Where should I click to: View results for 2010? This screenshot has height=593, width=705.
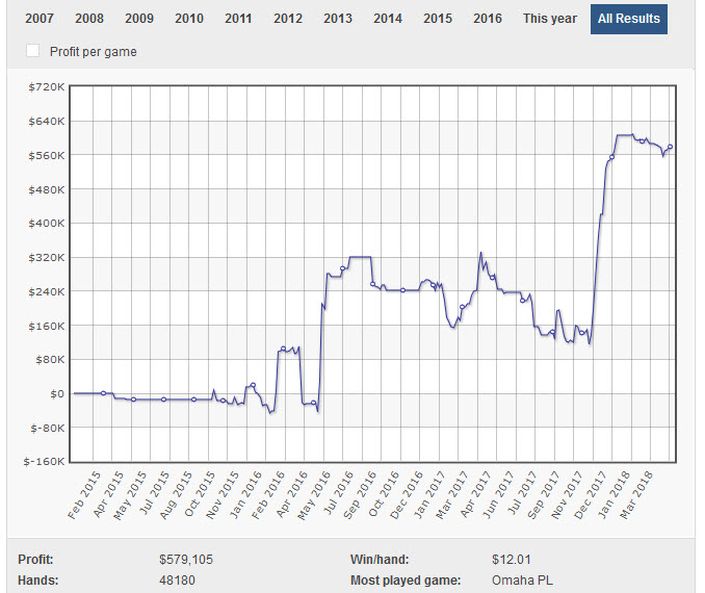(x=189, y=18)
